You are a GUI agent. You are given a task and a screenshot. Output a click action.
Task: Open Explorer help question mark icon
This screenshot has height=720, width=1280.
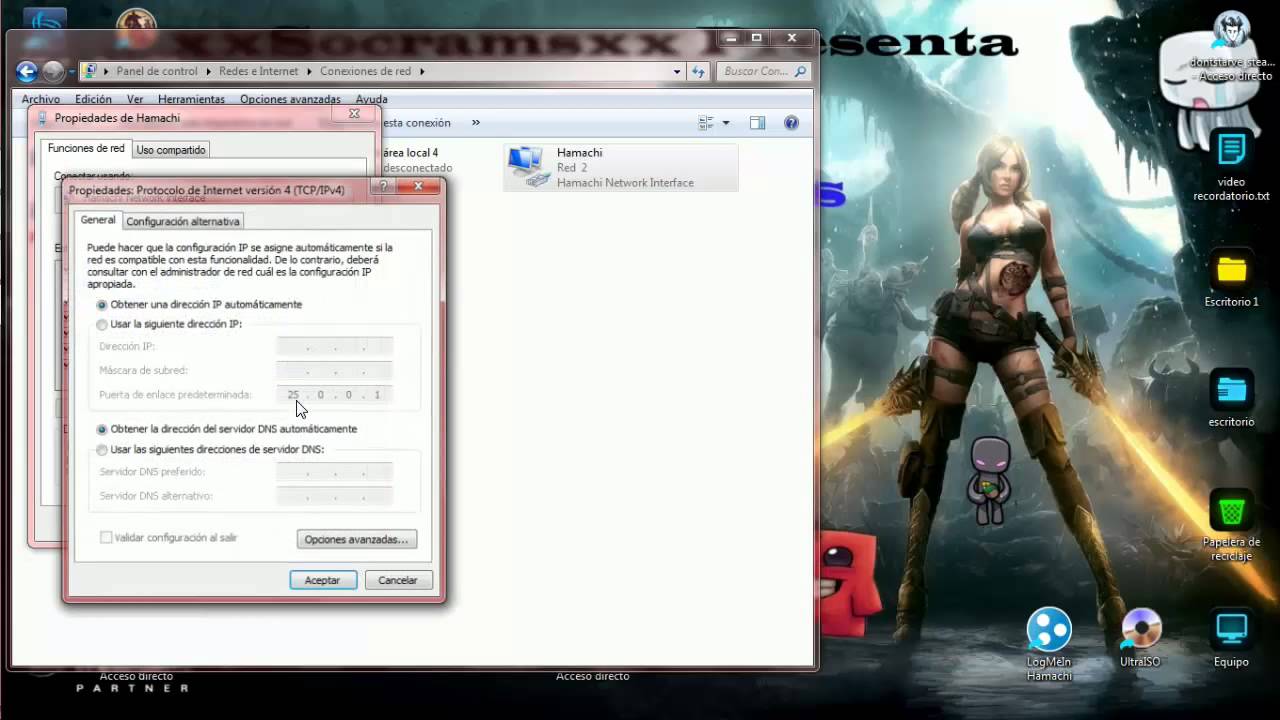click(791, 123)
